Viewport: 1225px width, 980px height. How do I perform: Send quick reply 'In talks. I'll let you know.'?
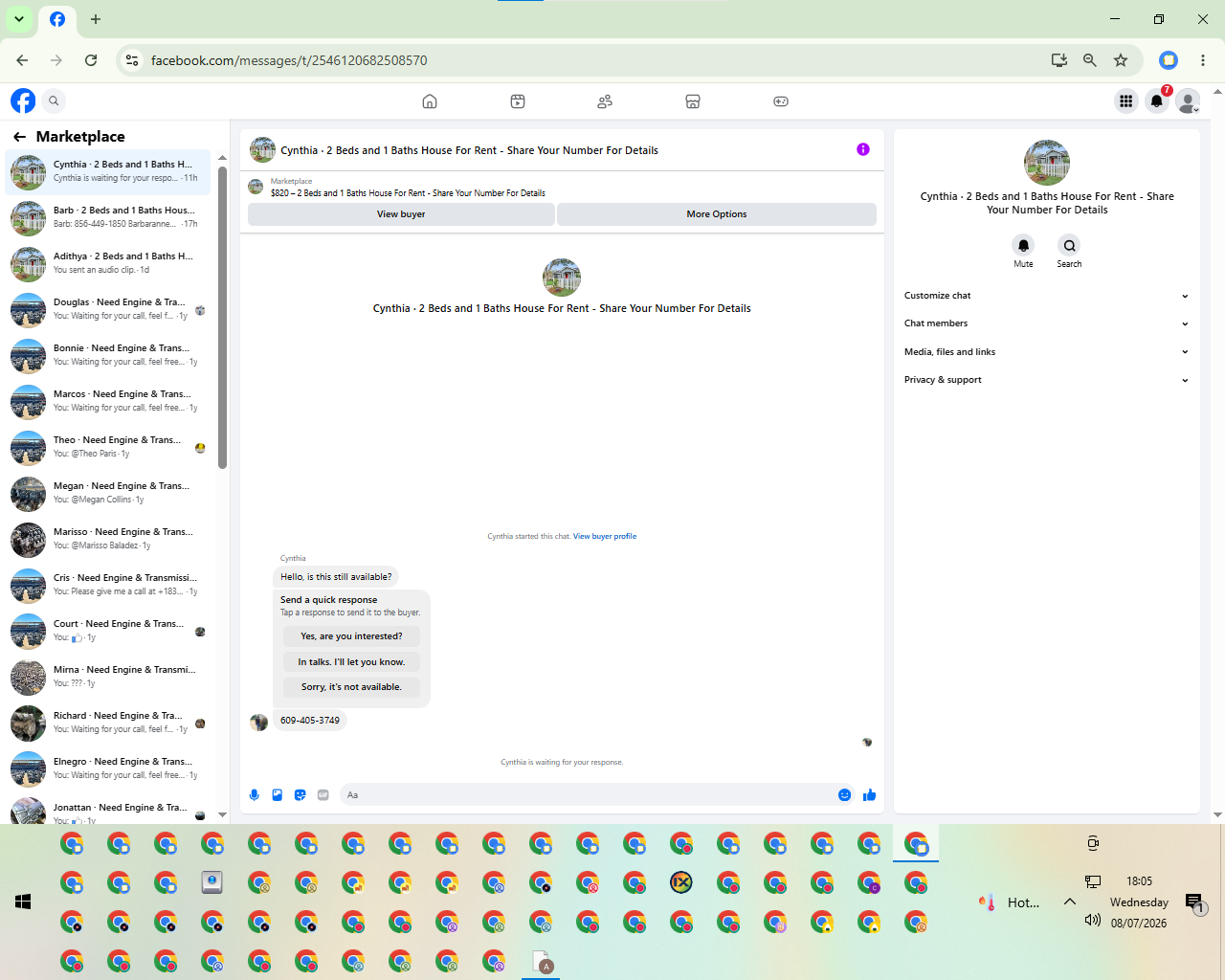(351, 662)
